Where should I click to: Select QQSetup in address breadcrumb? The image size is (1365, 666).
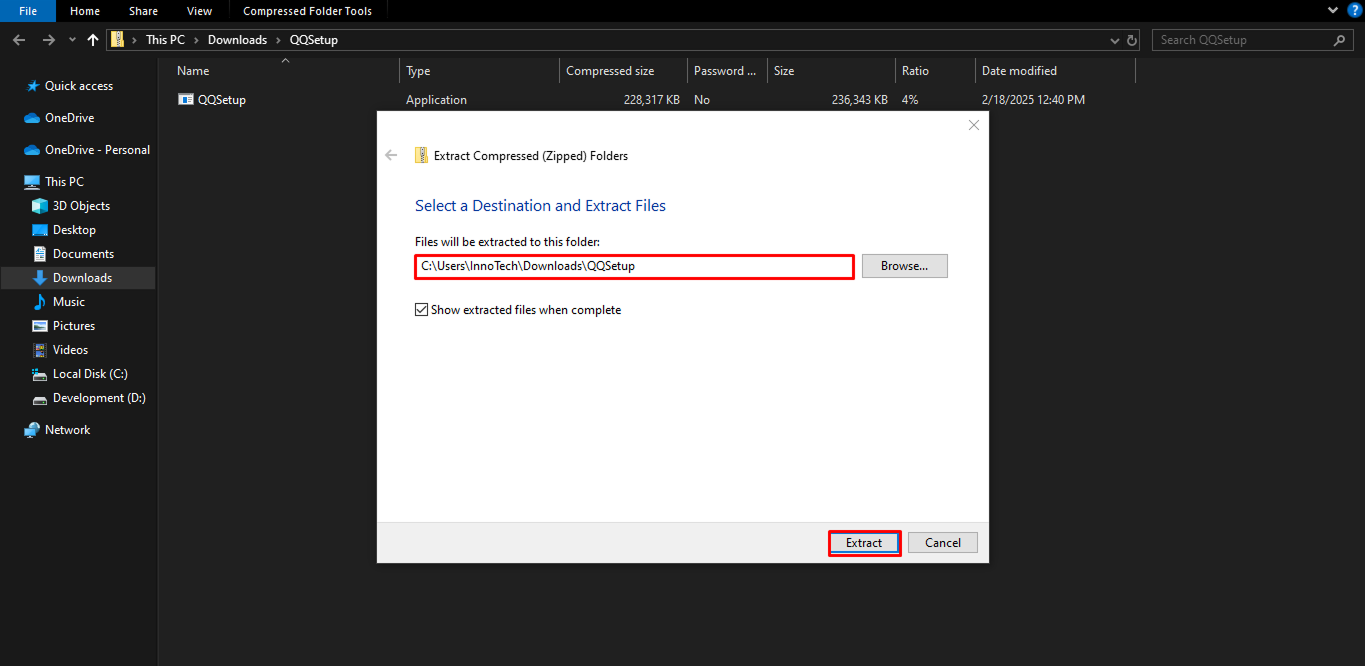click(313, 40)
